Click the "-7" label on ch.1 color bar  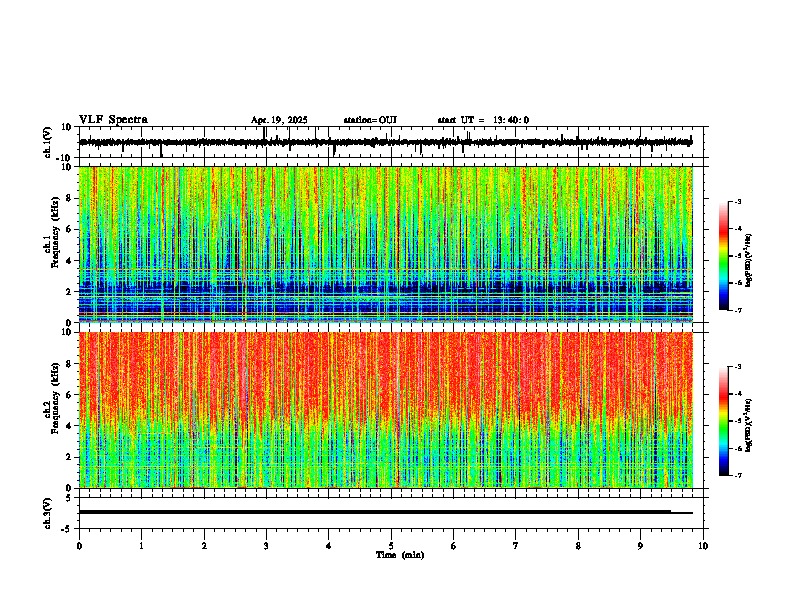click(x=738, y=310)
